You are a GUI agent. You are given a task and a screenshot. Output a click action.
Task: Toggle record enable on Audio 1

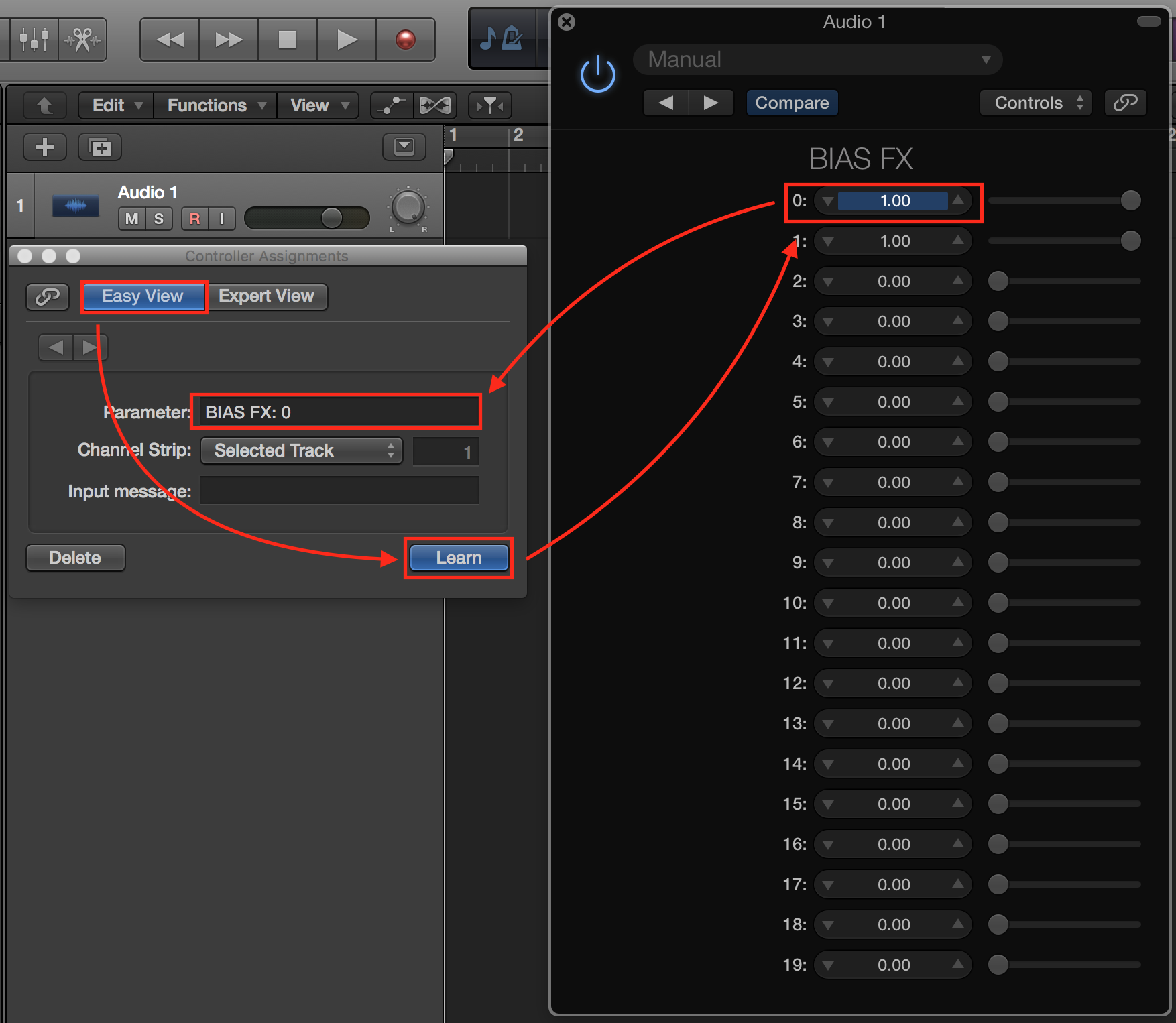click(194, 219)
